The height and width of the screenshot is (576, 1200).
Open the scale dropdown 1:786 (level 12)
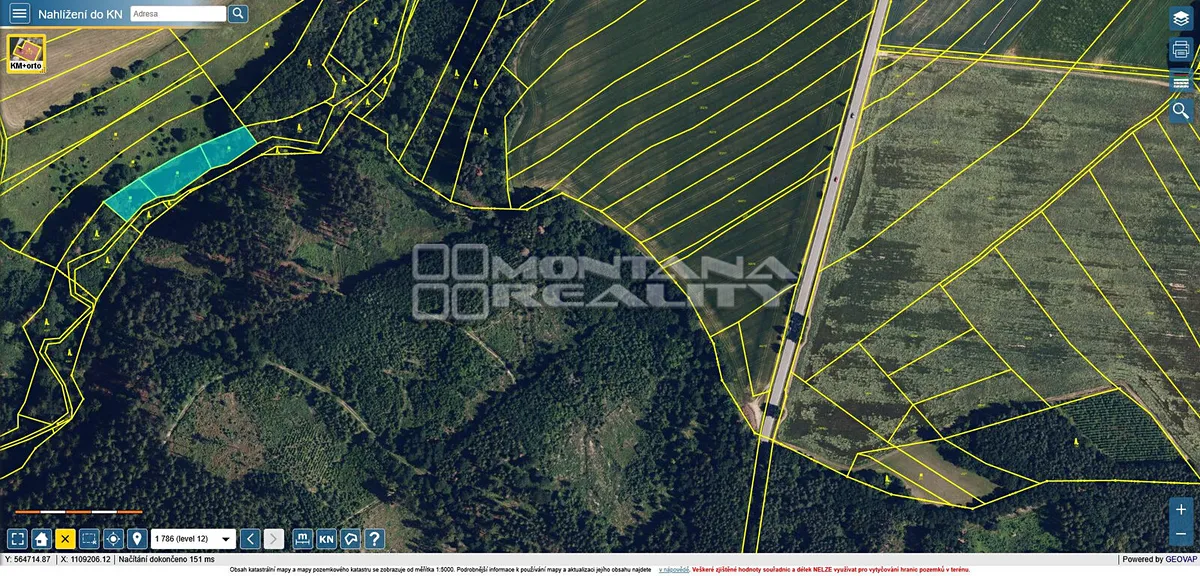(x=193, y=539)
